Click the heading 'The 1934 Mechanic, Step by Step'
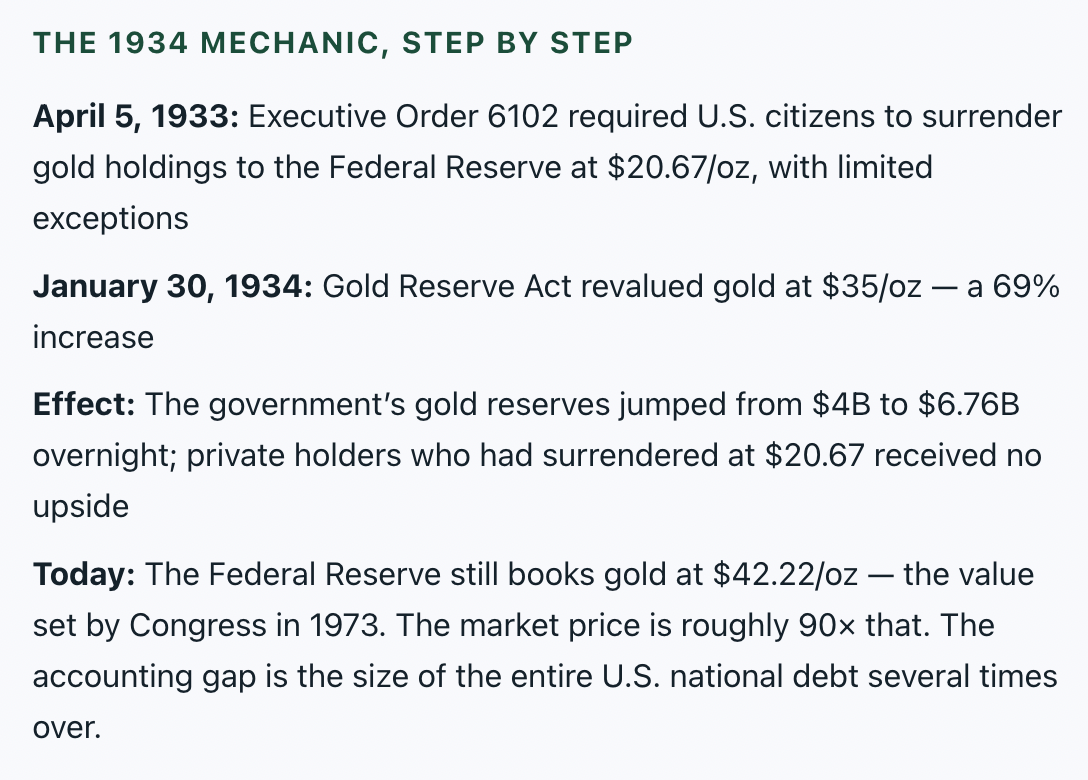The image size is (1088, 780). click(x=333, y=43)
